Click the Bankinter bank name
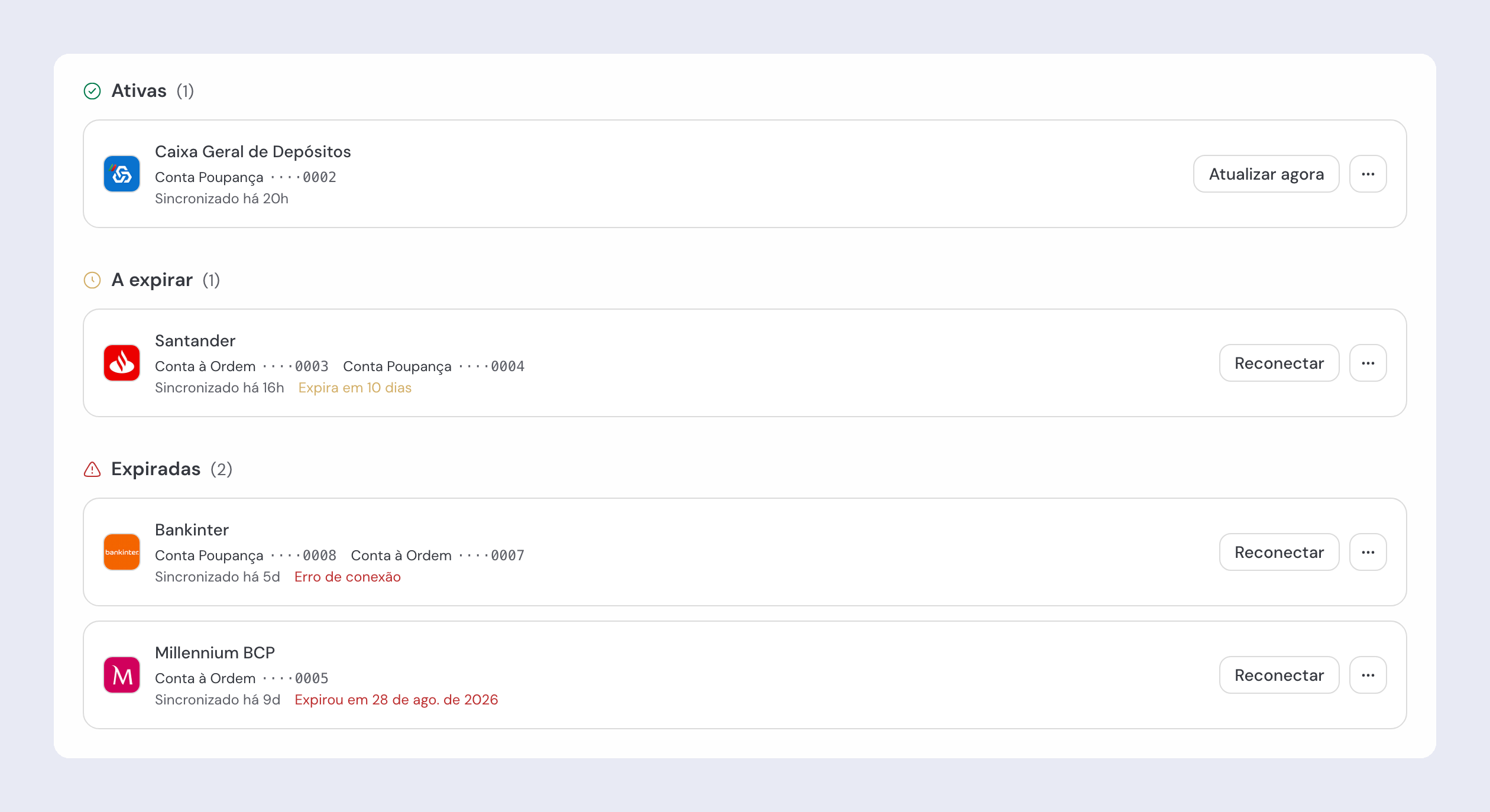This screenshot has width=1490, height=812. click(192, 530)
